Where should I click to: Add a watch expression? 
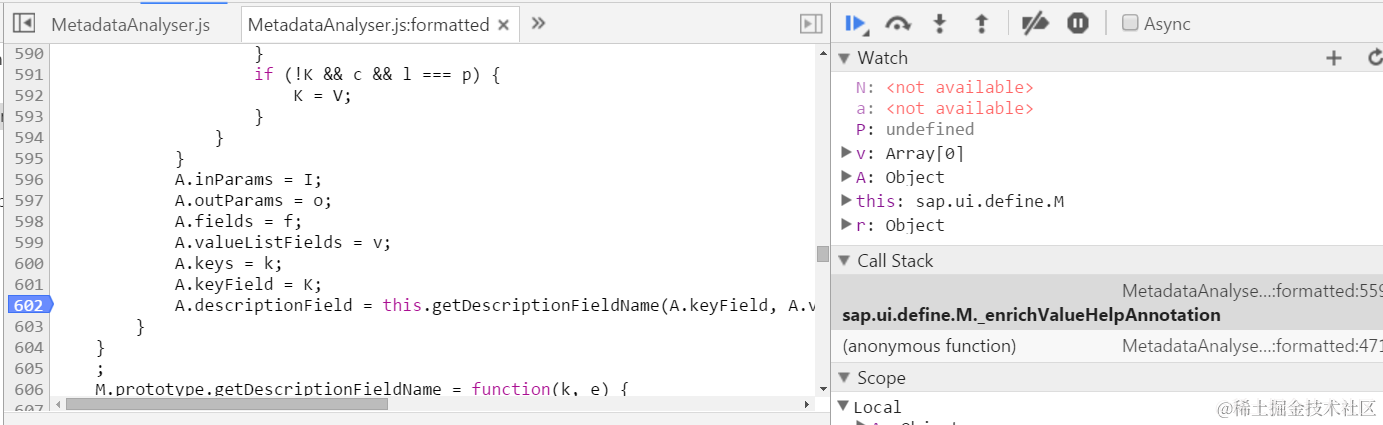pyautogui.click(x=1333, y=58)
